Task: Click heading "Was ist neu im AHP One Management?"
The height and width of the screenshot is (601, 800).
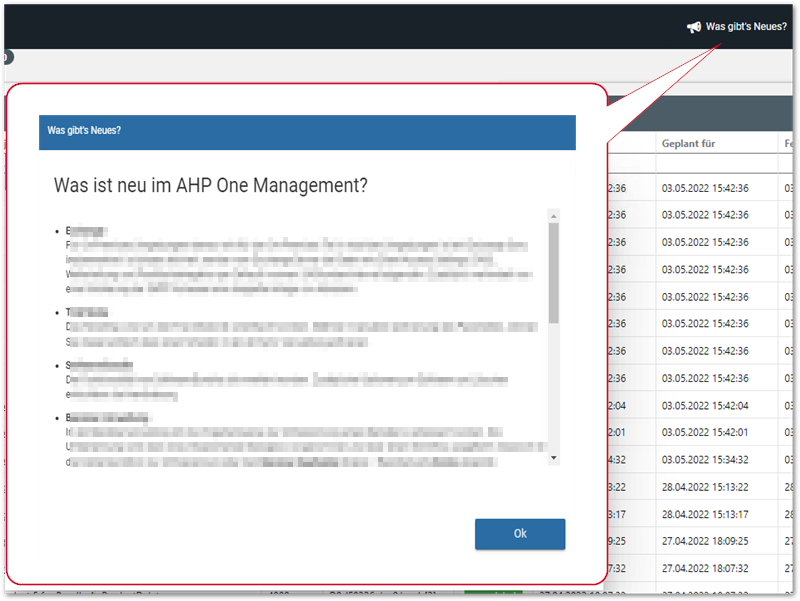Action: [x=211, y=185]
